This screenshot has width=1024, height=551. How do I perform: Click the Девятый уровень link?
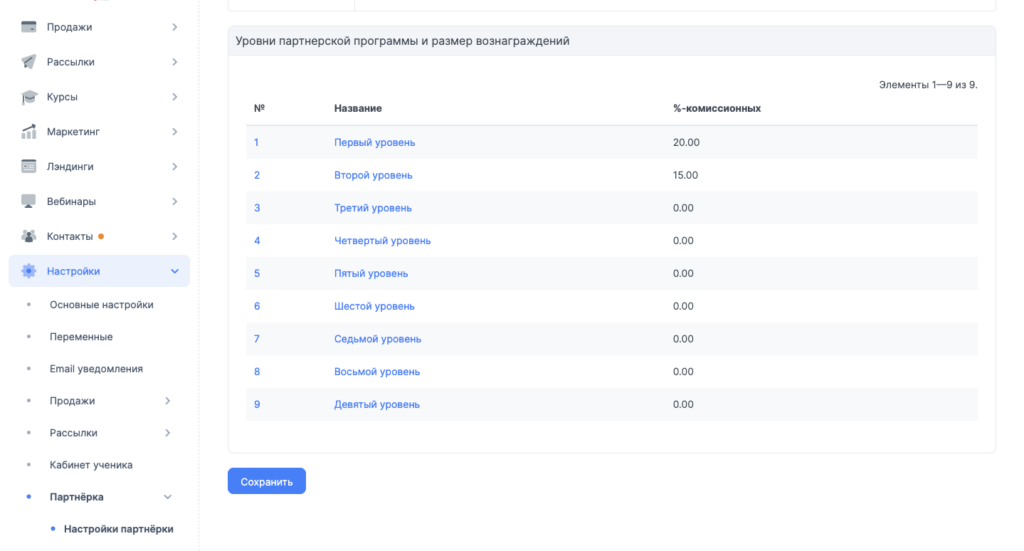point(376,404)
